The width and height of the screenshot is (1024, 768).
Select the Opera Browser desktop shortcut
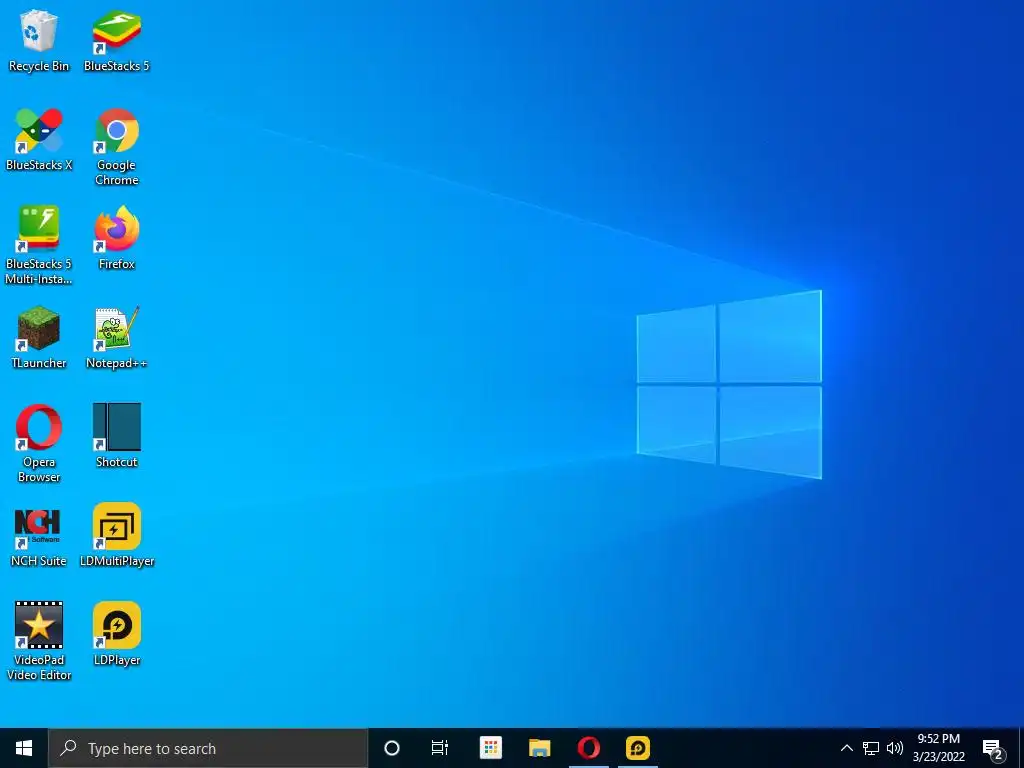39,444
